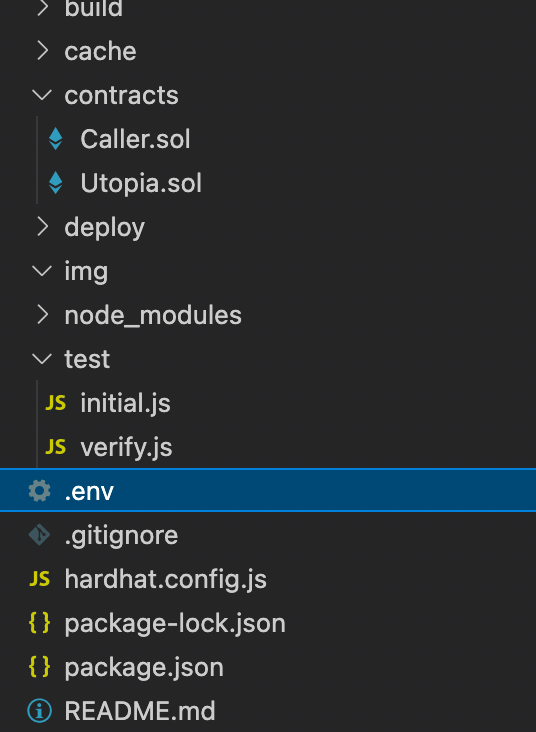Collapse the img folder chevron
Screen dimensions: 536x732
pos(42,271)
